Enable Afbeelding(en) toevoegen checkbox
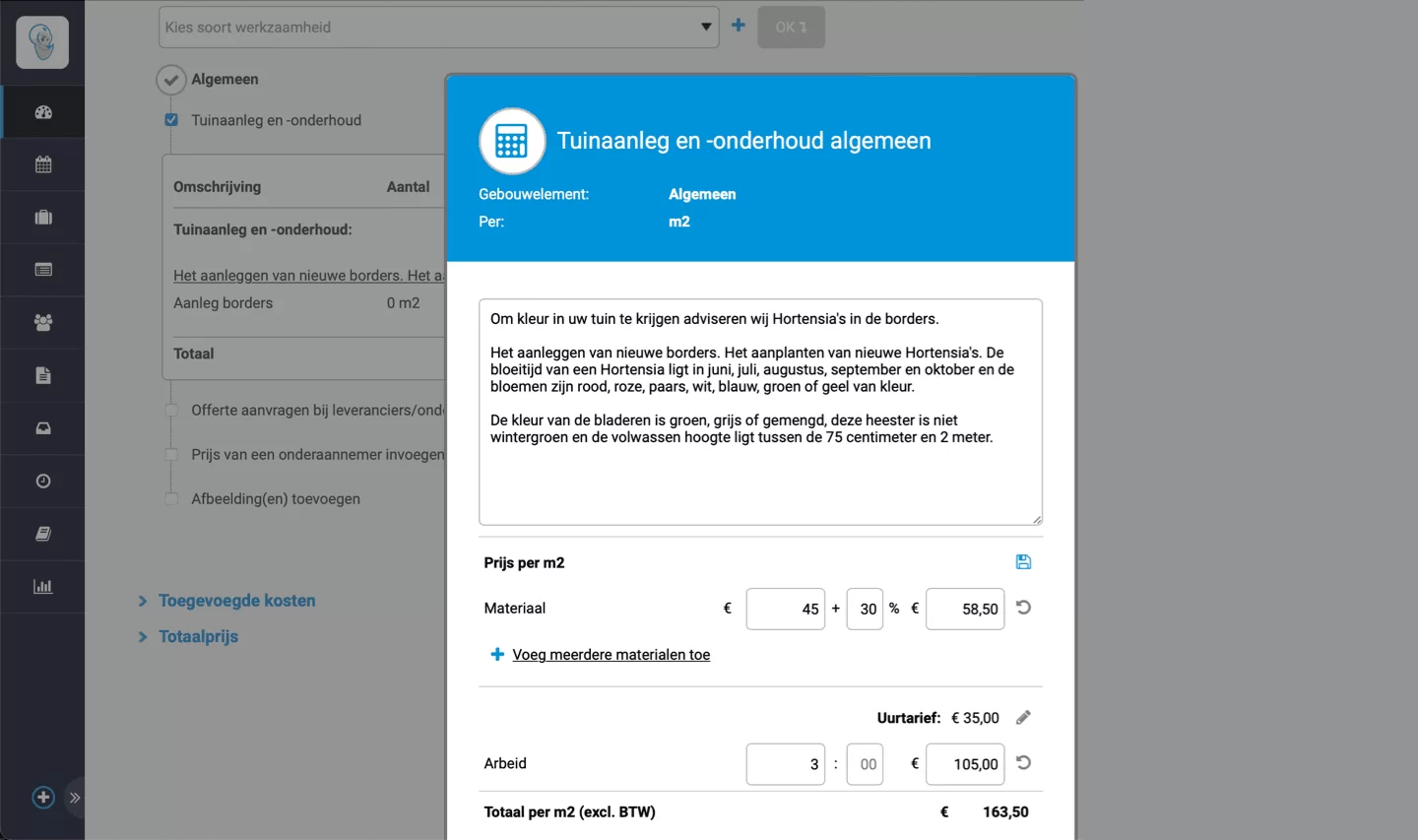This screenshot has width=1418, height=840. pos(171,499)
